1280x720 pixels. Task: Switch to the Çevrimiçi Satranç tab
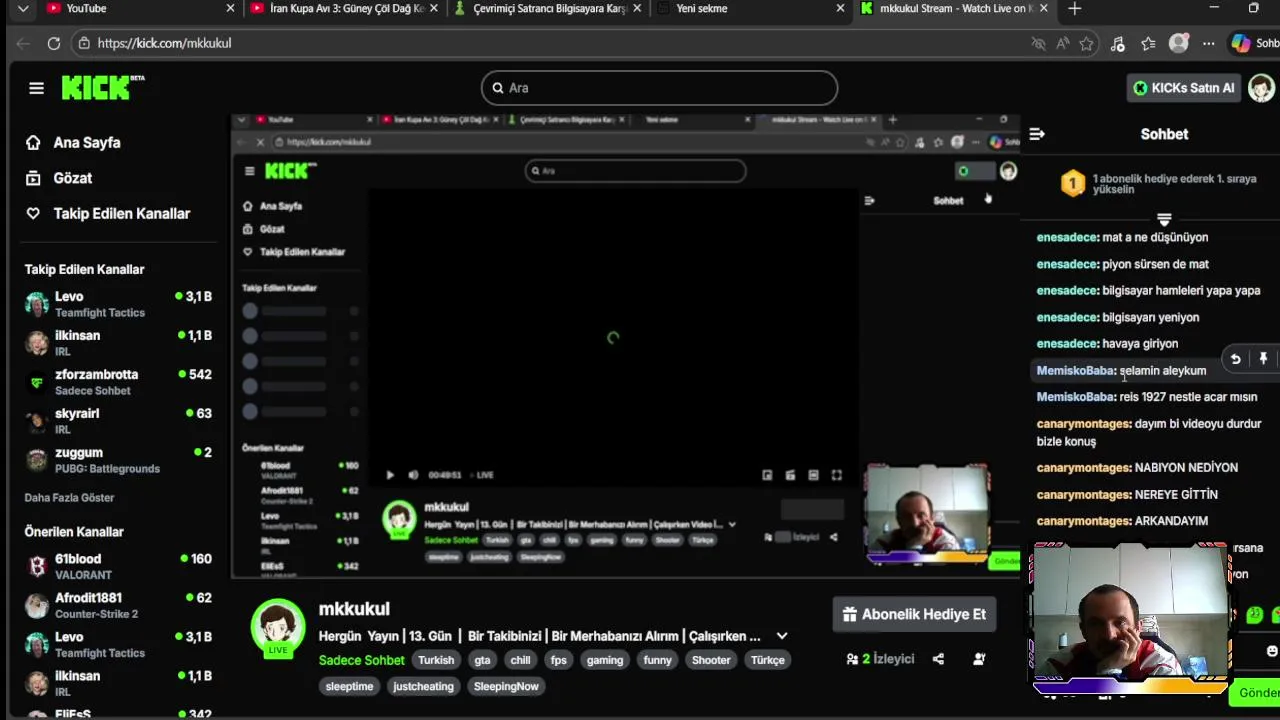[x=548, y=9]
